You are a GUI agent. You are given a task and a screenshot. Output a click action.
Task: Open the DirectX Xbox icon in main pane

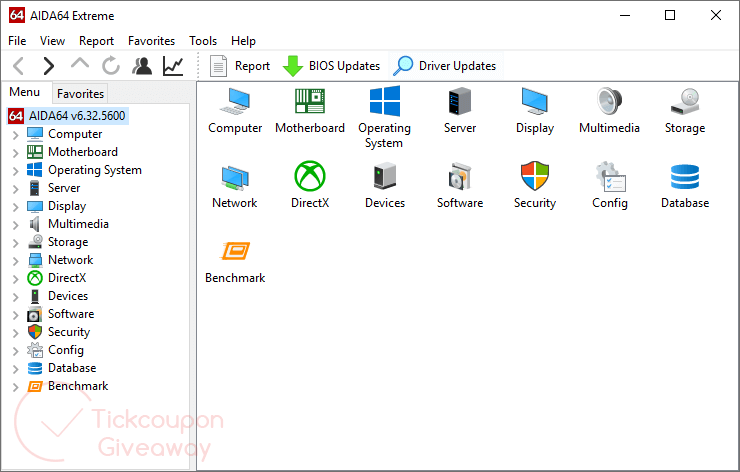tap(310, 176)
